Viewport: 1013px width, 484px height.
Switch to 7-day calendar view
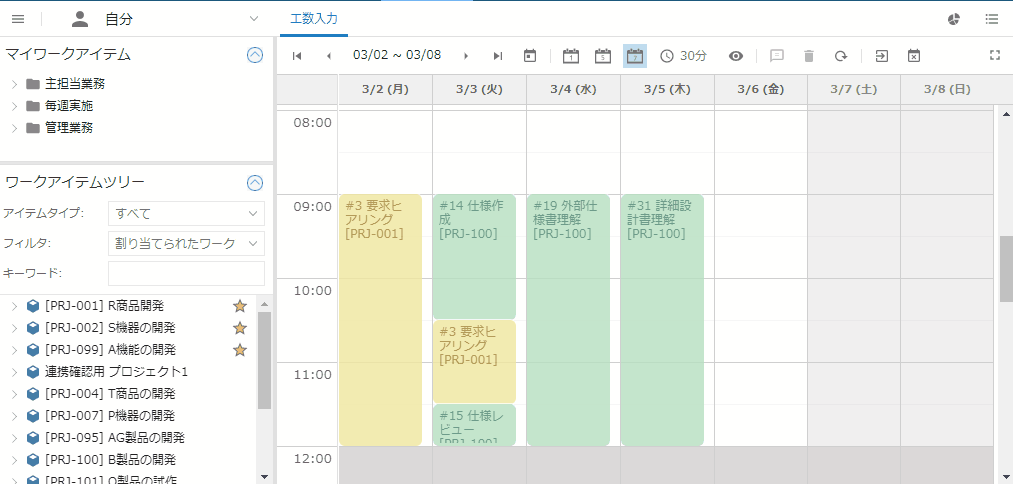pos(635,56)
